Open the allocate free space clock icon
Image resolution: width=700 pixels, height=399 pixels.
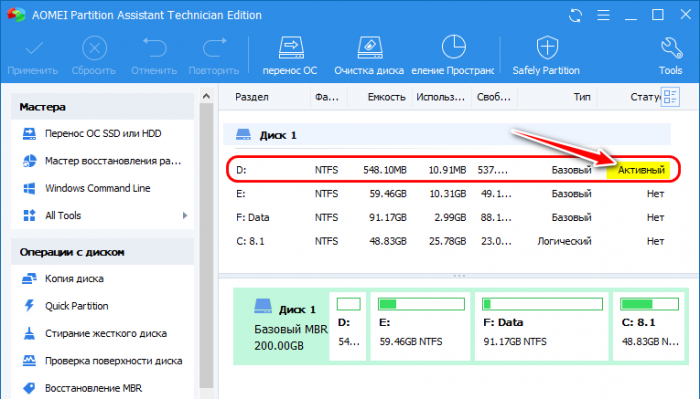454,47
